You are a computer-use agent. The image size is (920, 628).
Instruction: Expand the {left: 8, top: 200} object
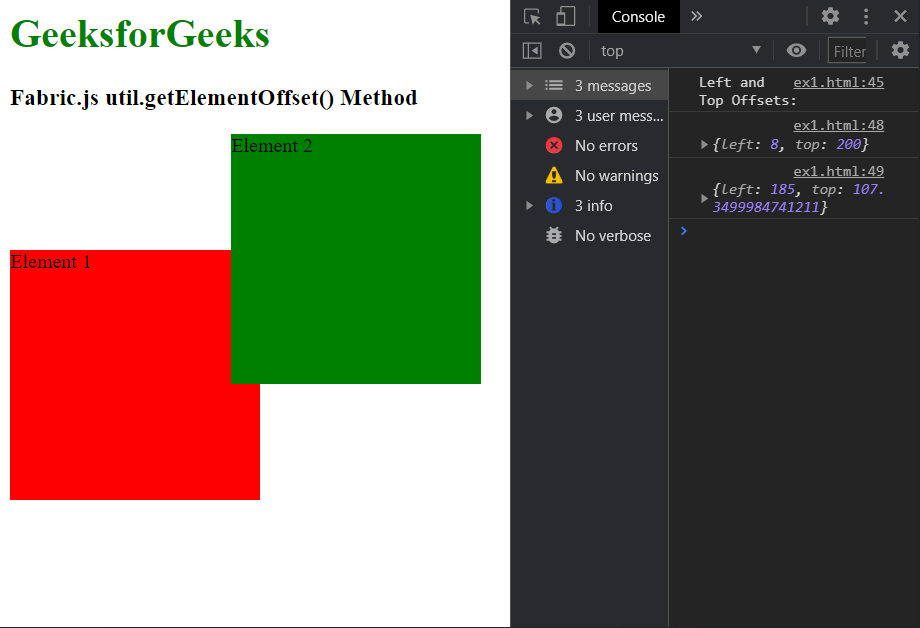704,144
